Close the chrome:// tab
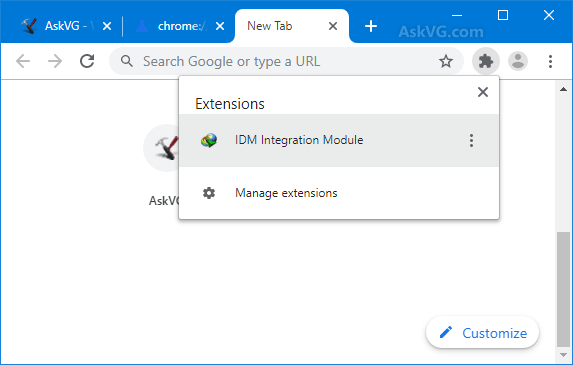This screenshot has width=573, height=365. click(x=220, y=26)
